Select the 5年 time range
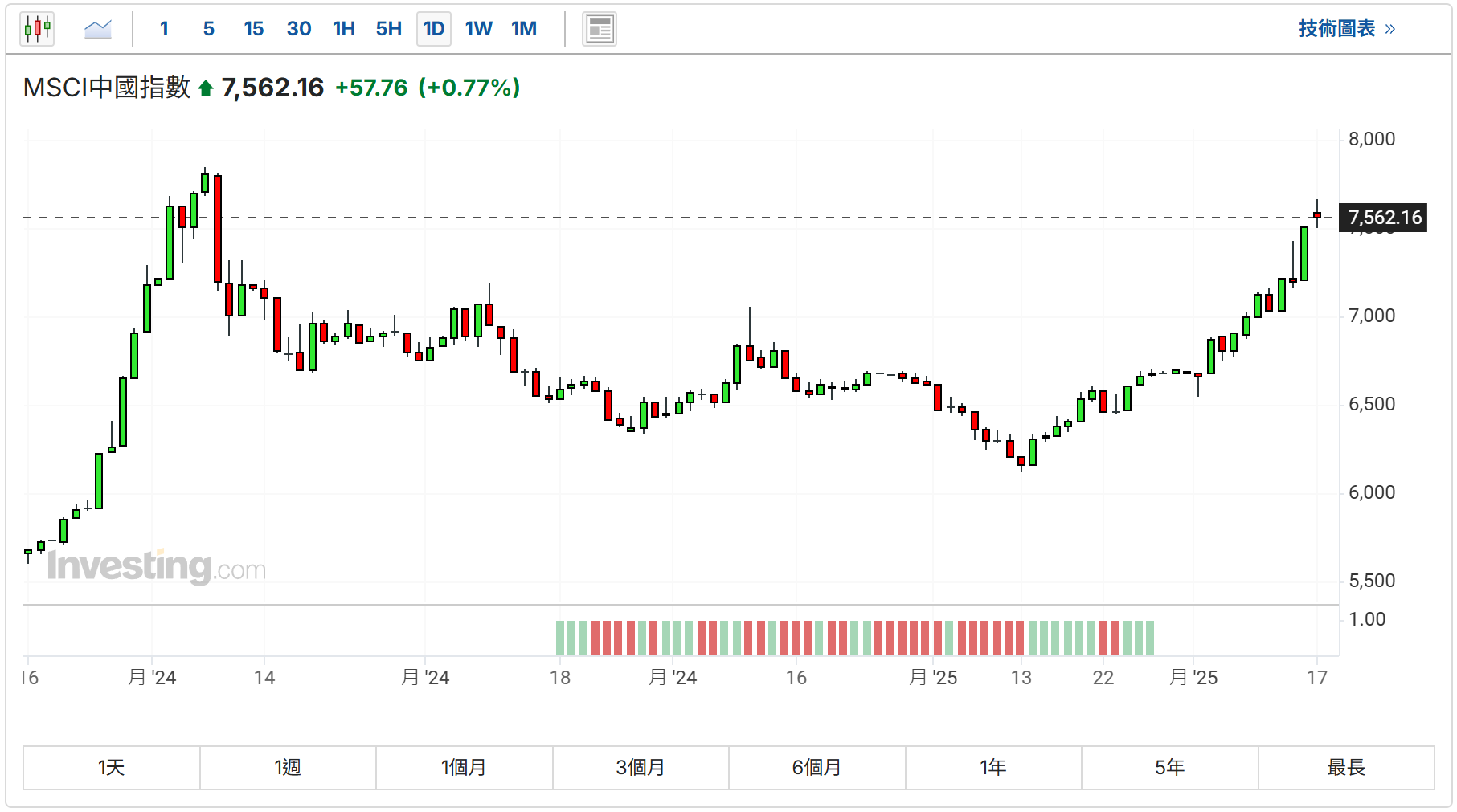Screen dimensions: 1457x812 (1170, 768)
